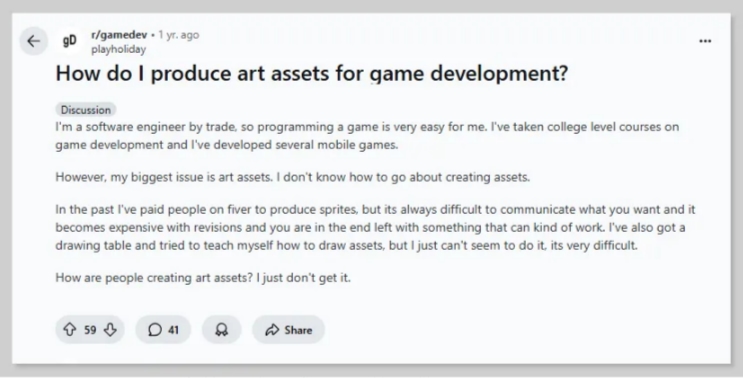Give an award using the award icon
Viewport: 743px width, 378px height.
[x=221, y=329]
